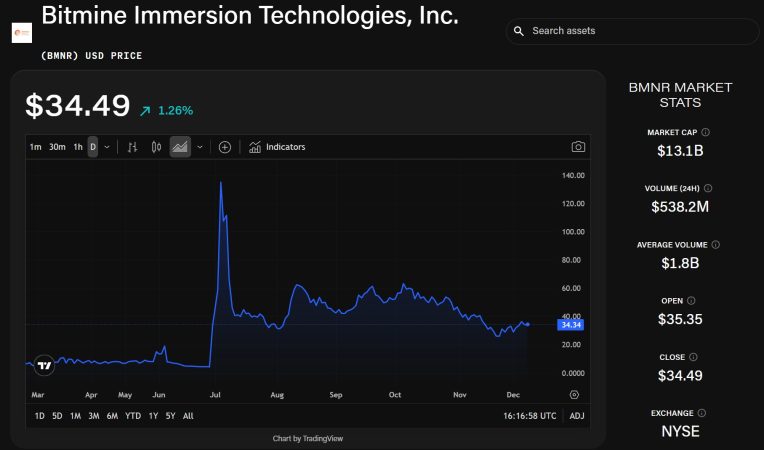
Task: Select the candlestick chart style icon
Action: (x=156, y=147)
